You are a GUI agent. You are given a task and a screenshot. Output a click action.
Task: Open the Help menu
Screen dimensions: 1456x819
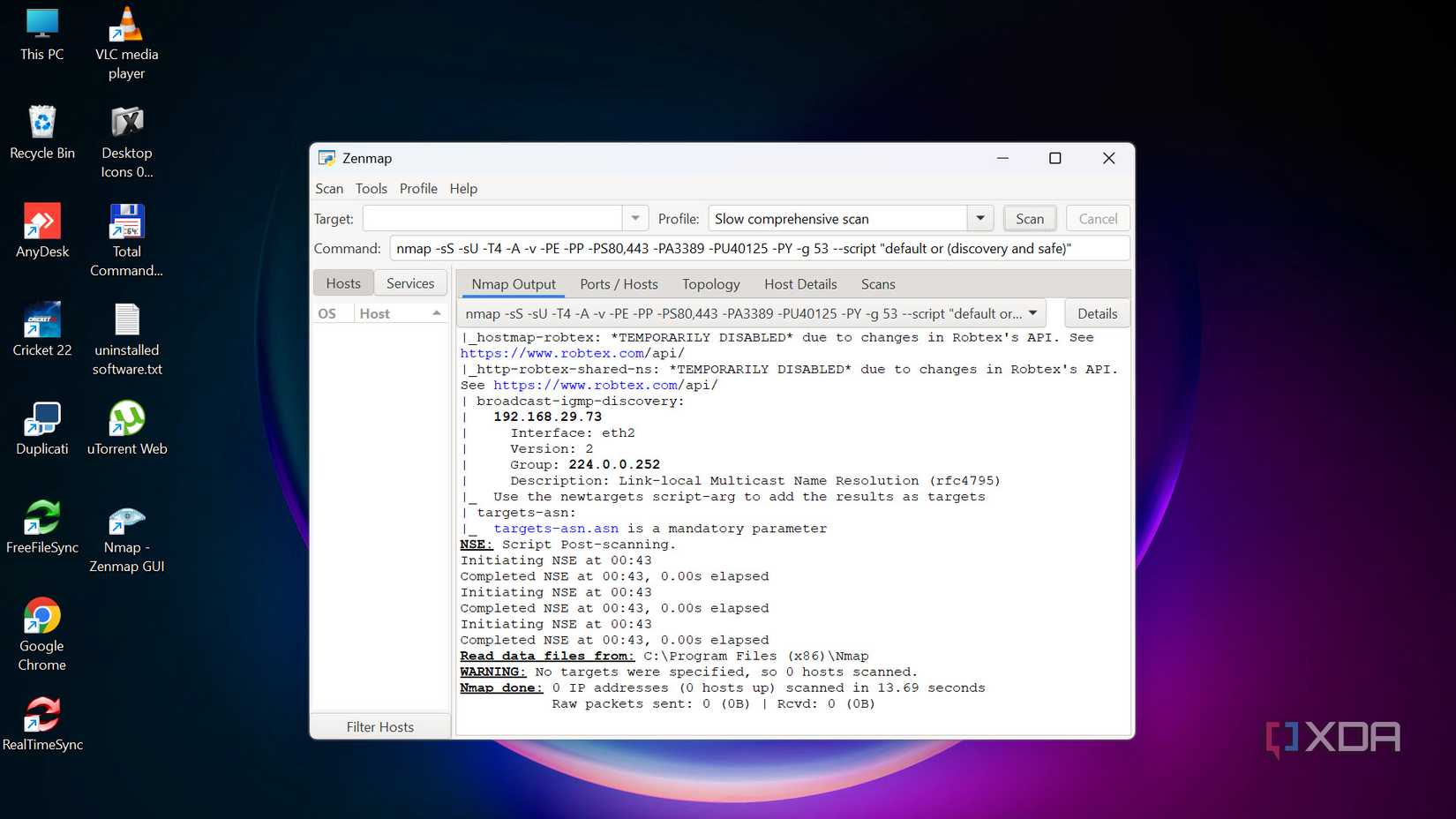coord(463,189)
